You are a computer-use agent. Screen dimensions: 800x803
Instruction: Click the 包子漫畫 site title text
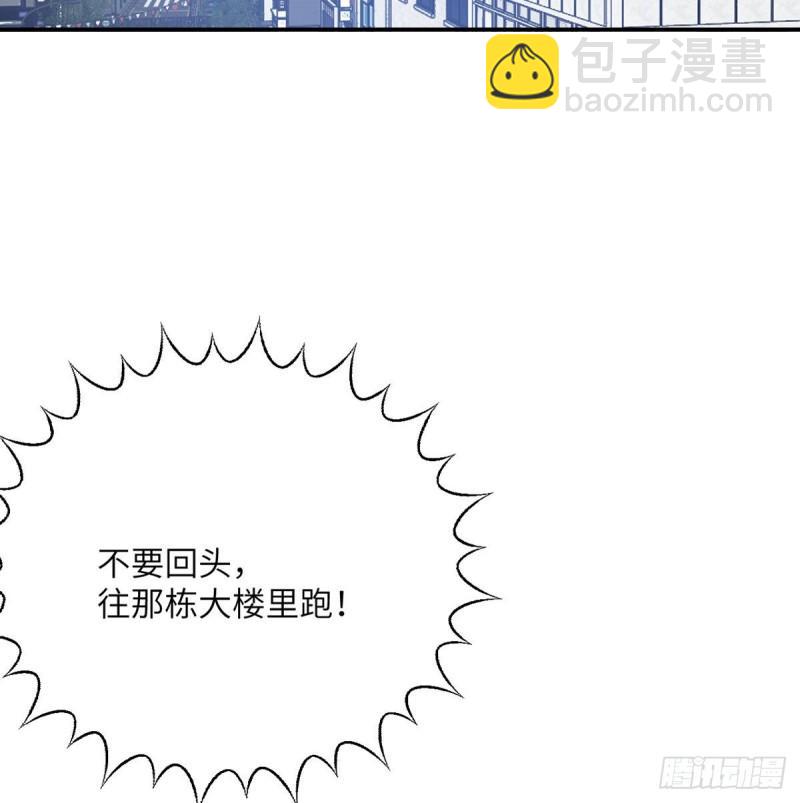coord(668,62)
